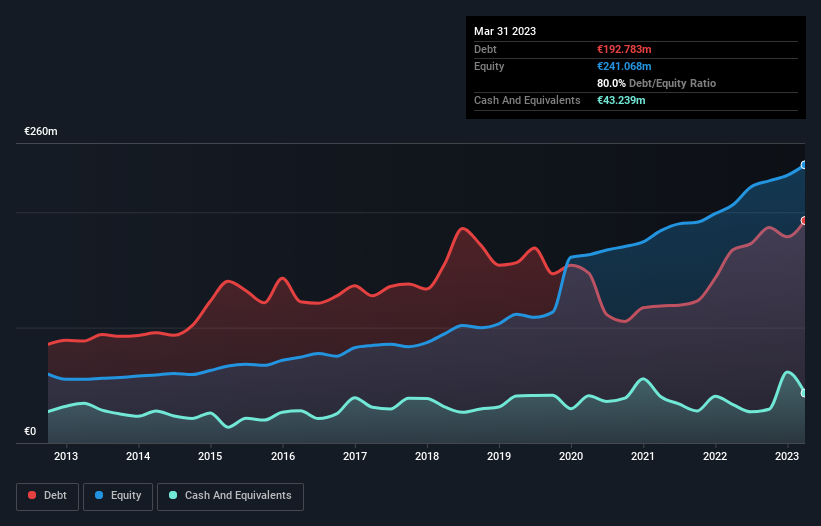Click the Mar 31 2023 tooltip date
Viewport: 821px width, 526px height.
505,31
